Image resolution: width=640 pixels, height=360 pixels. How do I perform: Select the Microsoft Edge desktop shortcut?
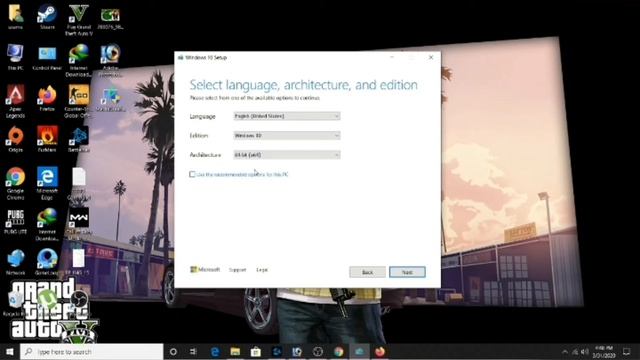(x=47, y=183)
